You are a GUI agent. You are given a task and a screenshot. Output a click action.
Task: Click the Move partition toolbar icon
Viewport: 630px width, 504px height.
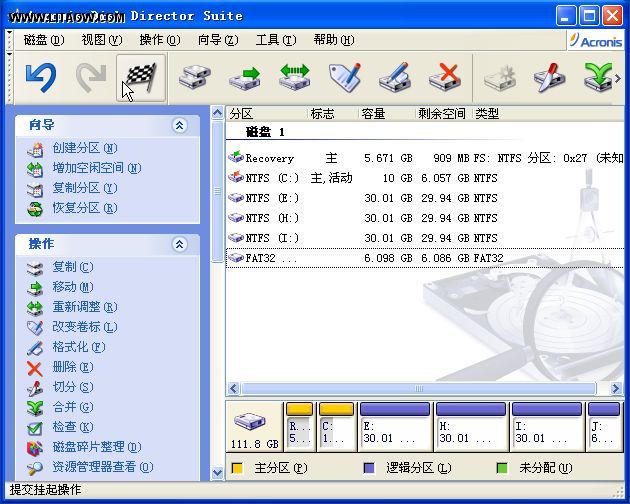(x=245, y=77)
